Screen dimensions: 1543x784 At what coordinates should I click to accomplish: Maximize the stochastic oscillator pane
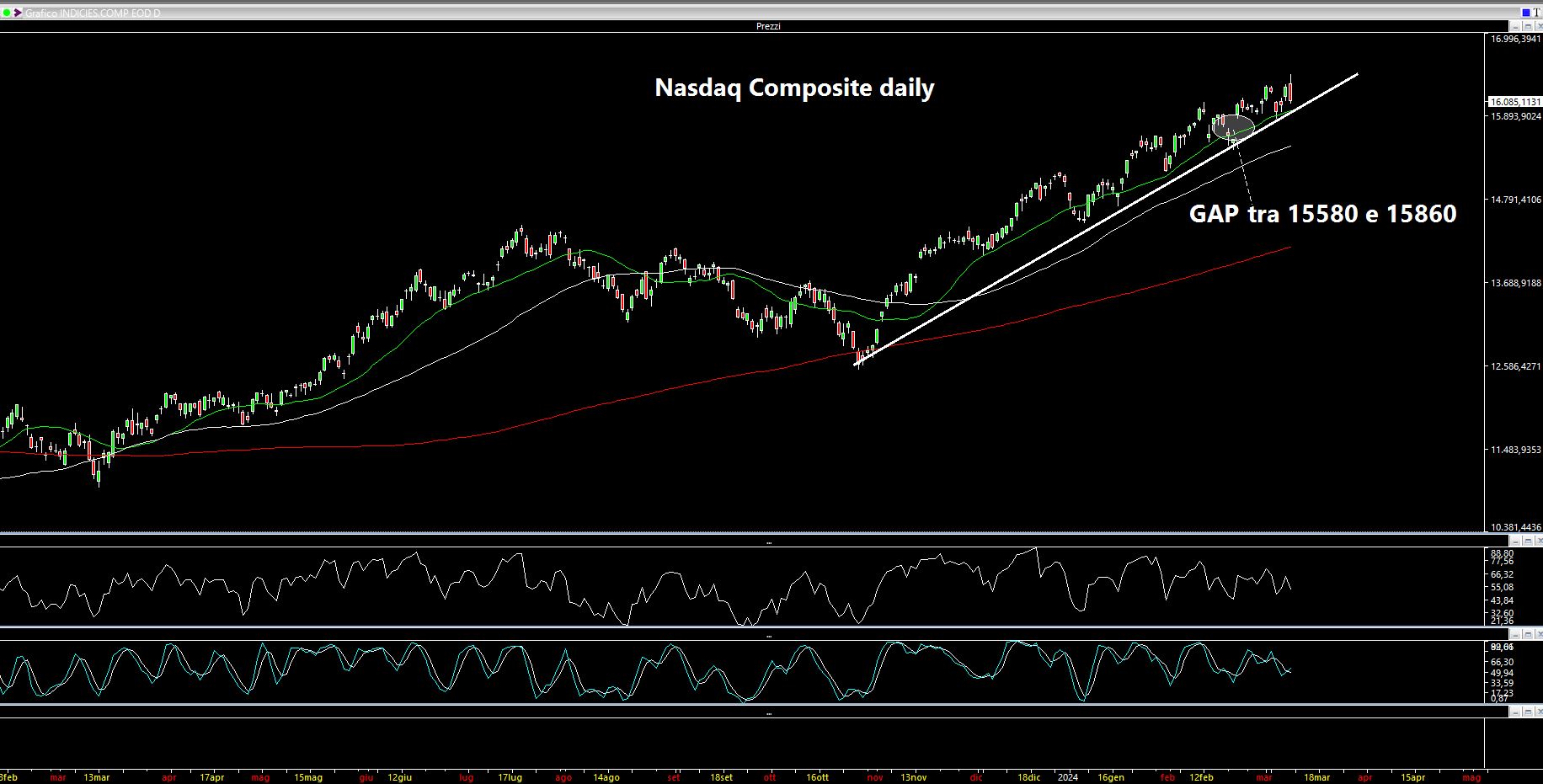pos(1528,633)
